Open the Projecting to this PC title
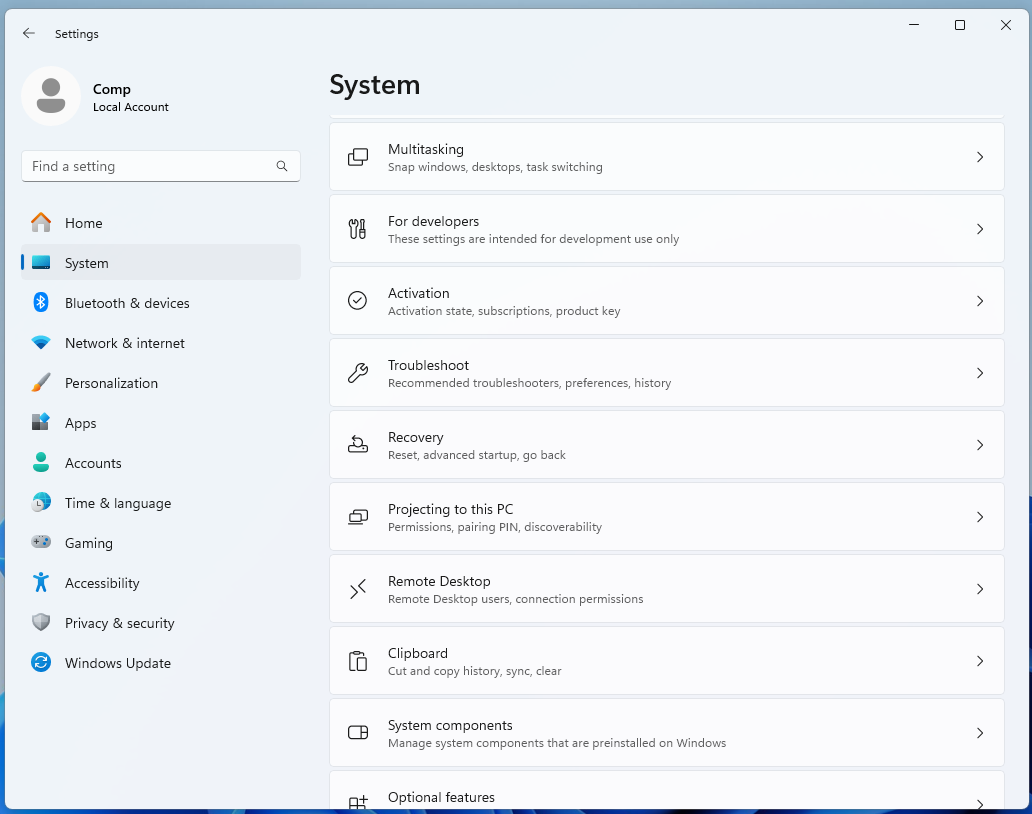Screen dimensions: 1032x814 pos(450,509)
